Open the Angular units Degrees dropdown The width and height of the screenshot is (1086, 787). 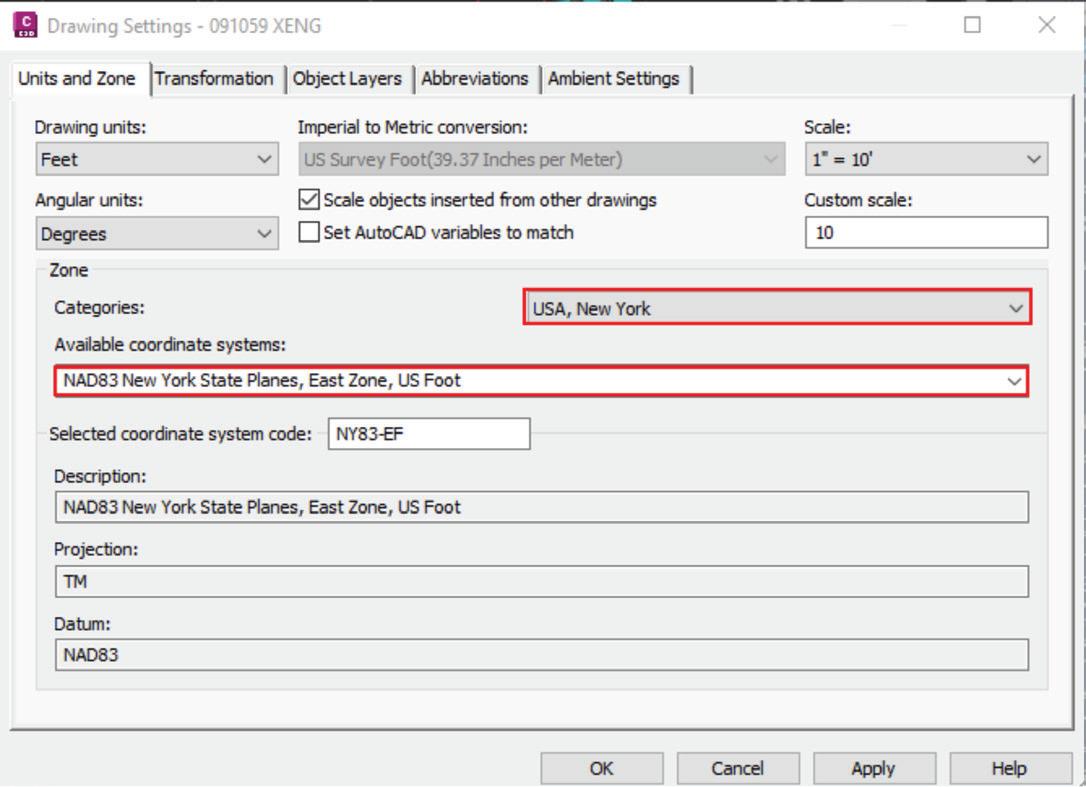tap(157, 233)
